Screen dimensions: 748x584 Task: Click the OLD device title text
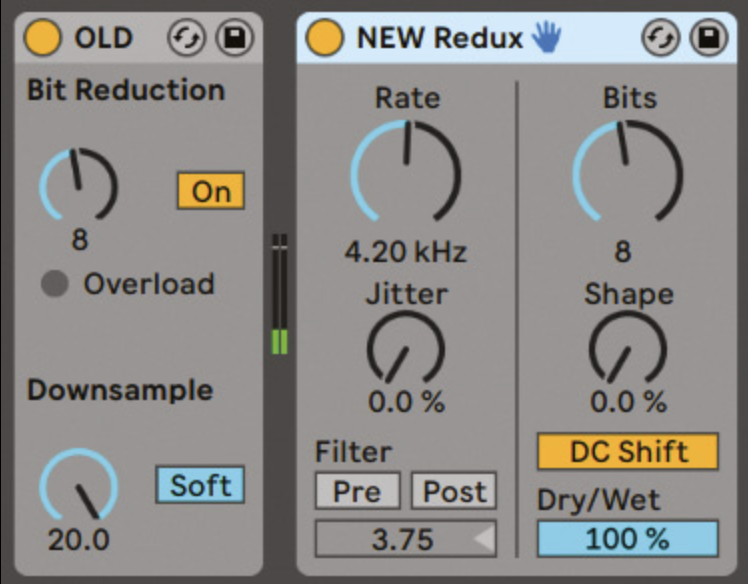click(104, 38)
